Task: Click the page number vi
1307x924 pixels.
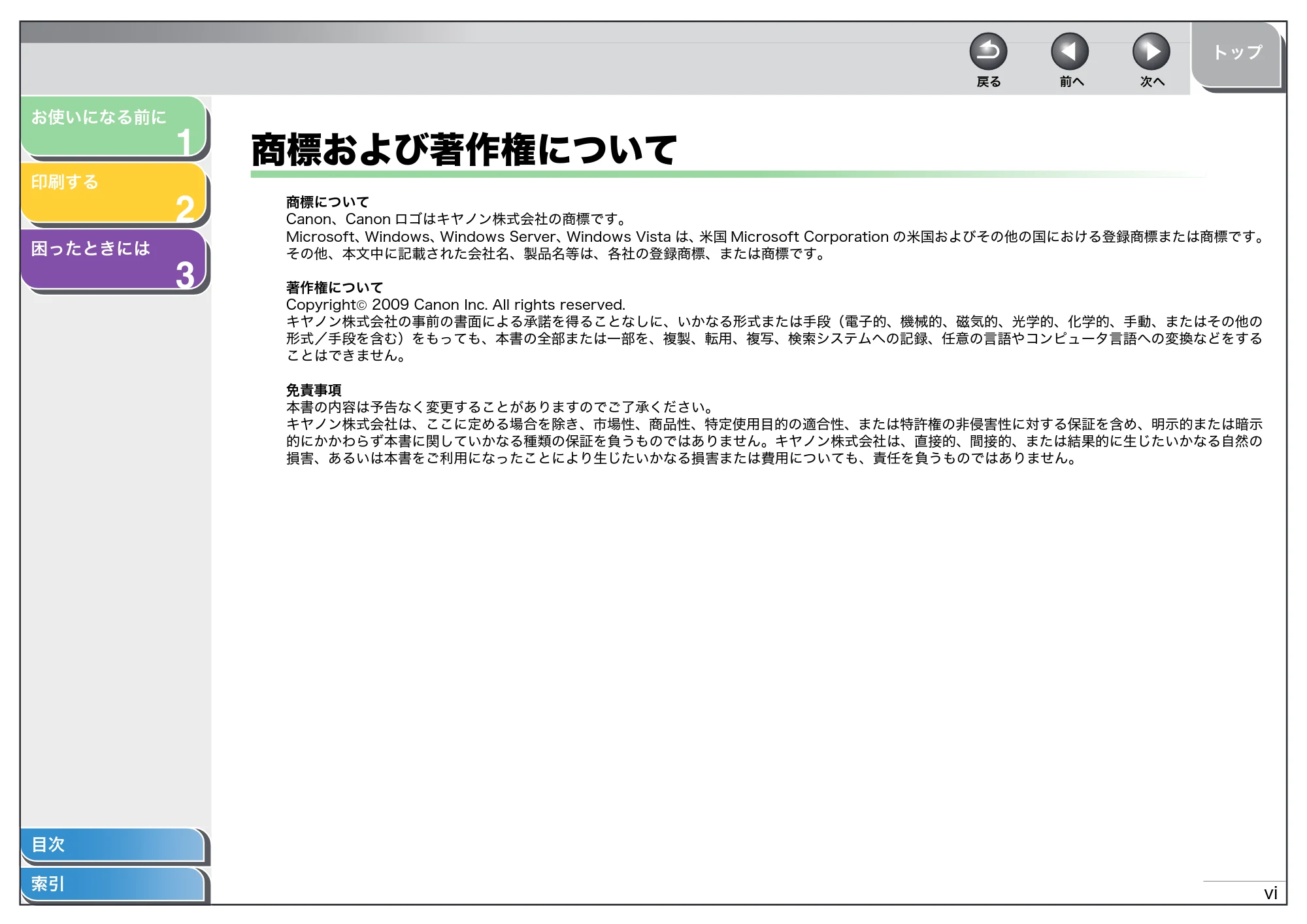Action: 1270,893
